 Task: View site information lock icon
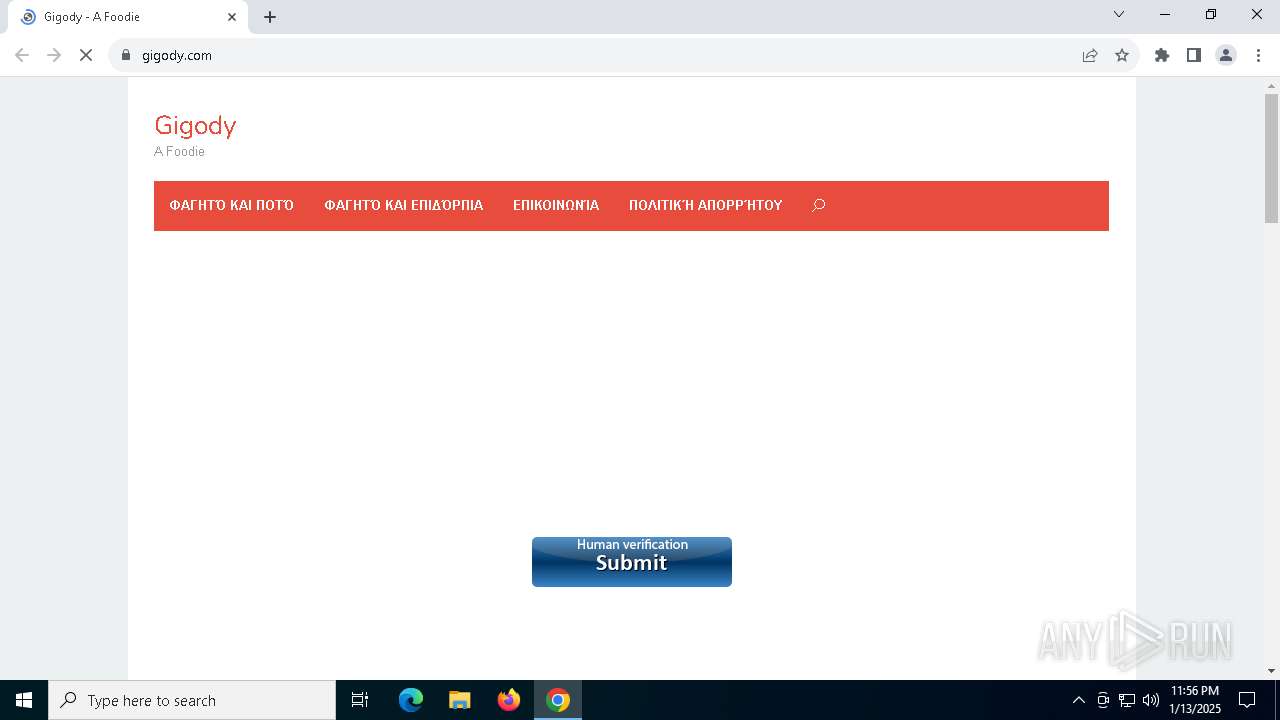click(126, 55)
